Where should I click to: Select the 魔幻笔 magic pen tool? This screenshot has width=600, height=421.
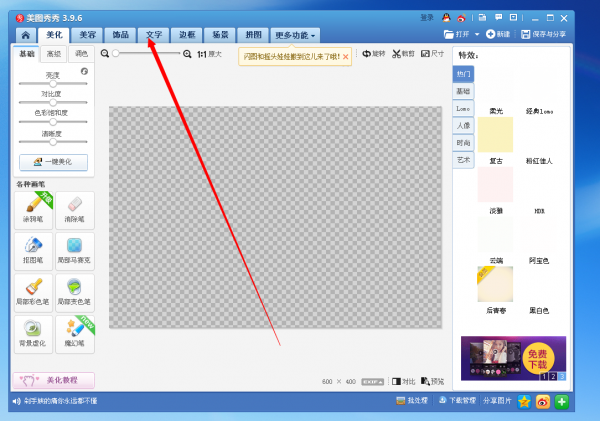pos(75,334)
